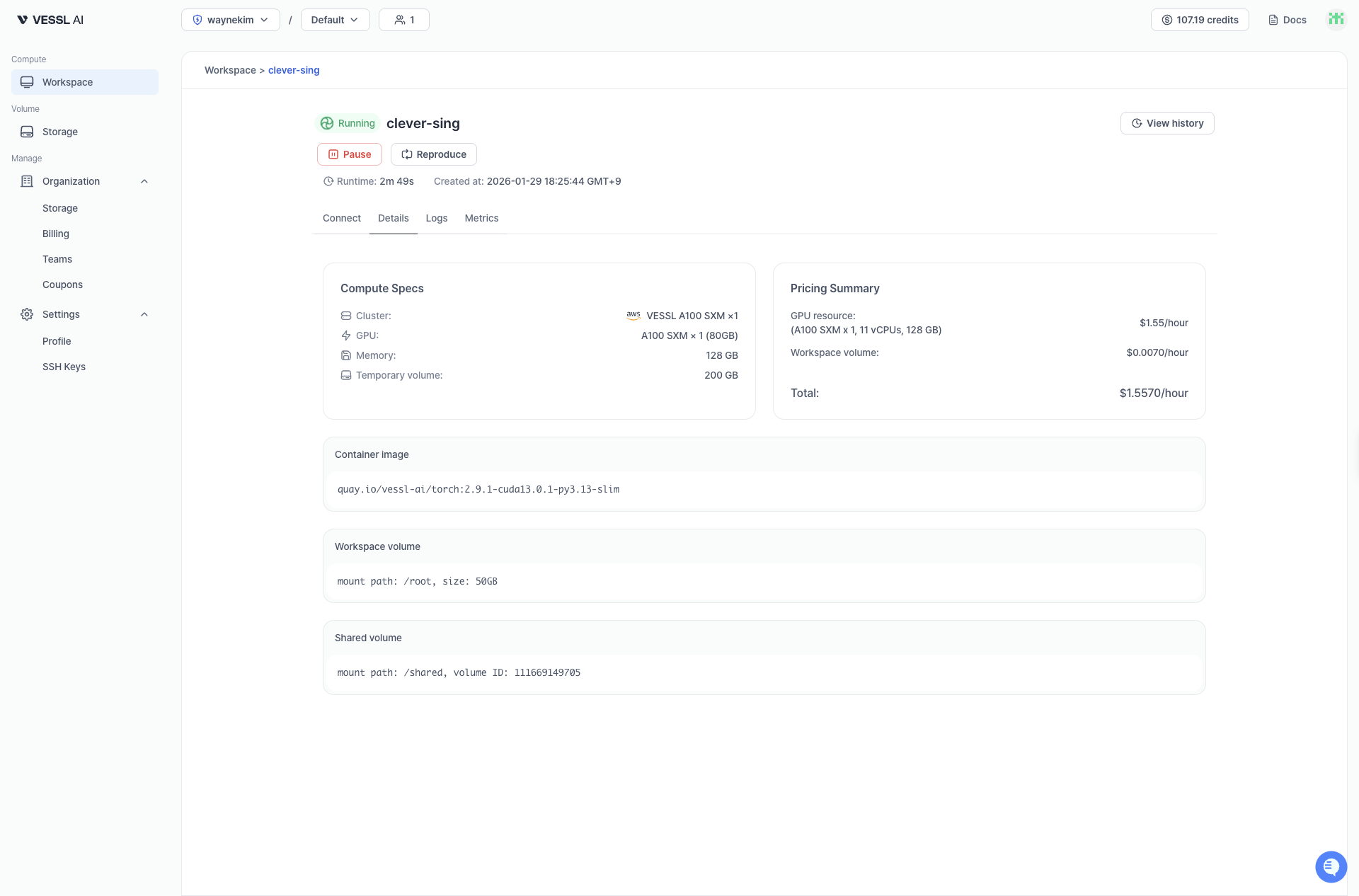Click the workspace avatar at top right

[1336, 19]
